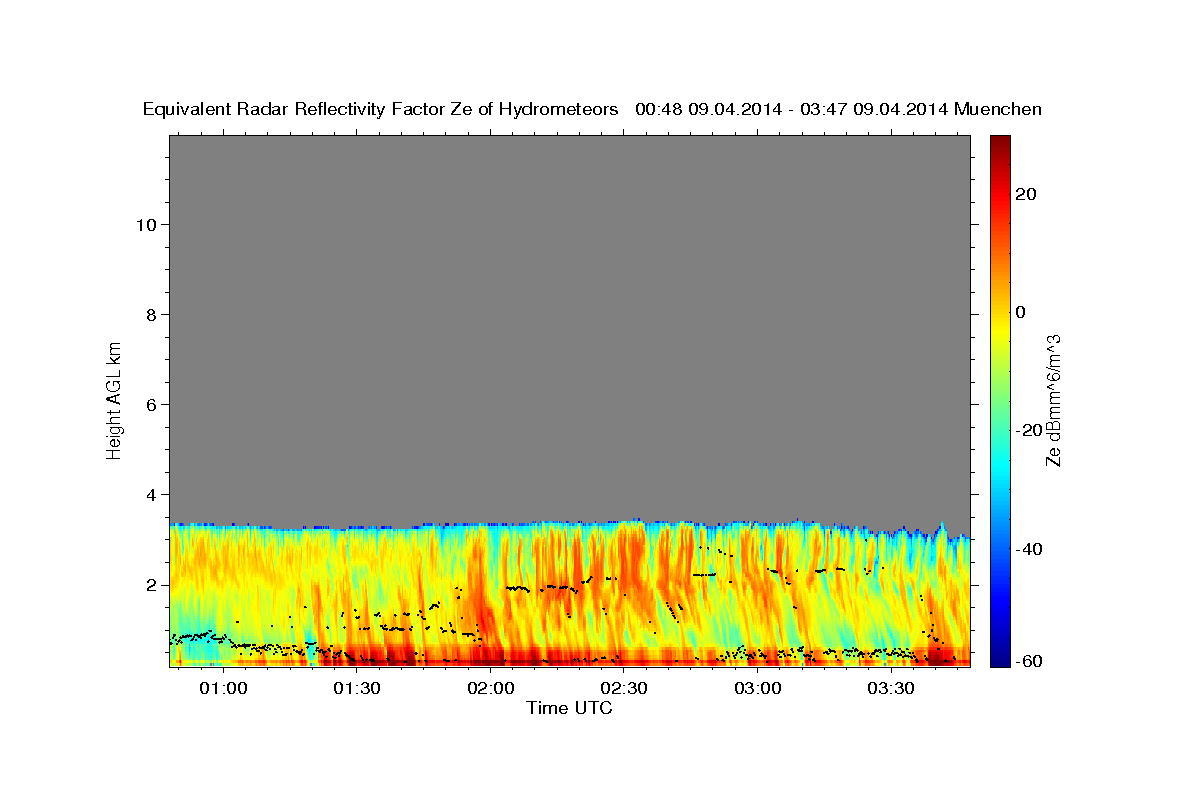Click the height tick label '2'
This screenshot has height=800, width=1200.
pyautogui.click(x=152, y=584)
